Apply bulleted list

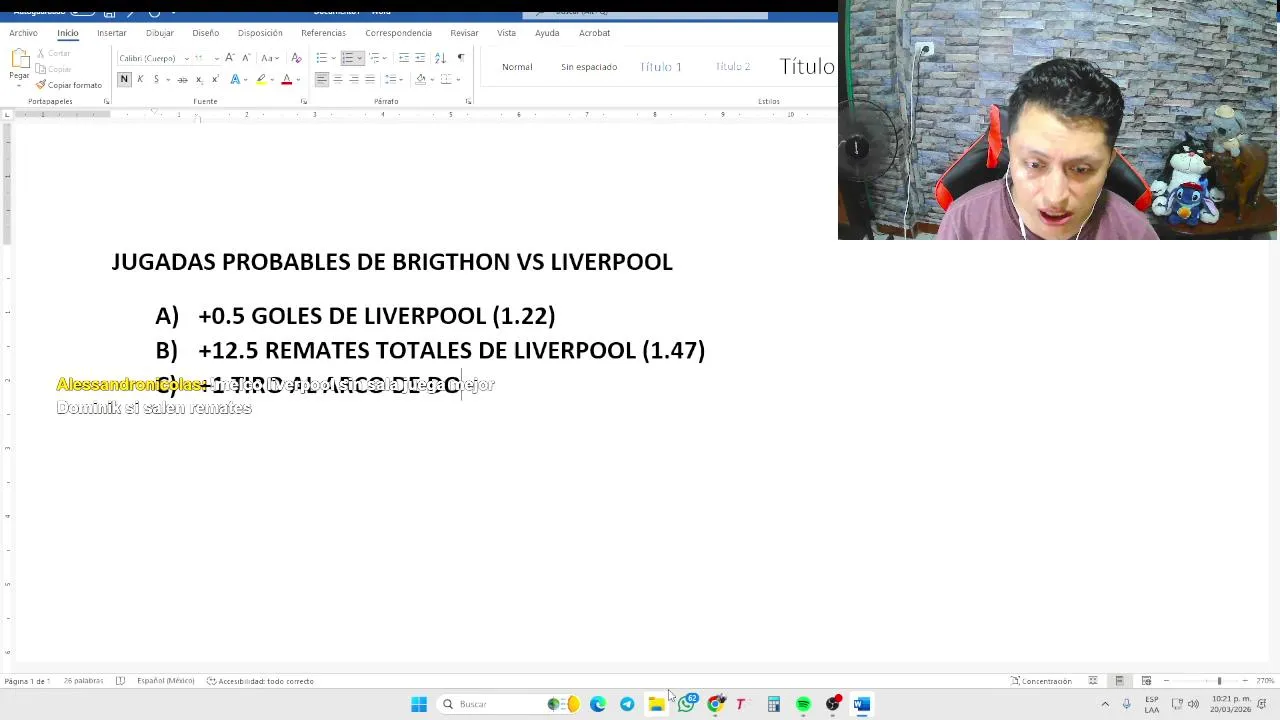[x=321, y=58]
